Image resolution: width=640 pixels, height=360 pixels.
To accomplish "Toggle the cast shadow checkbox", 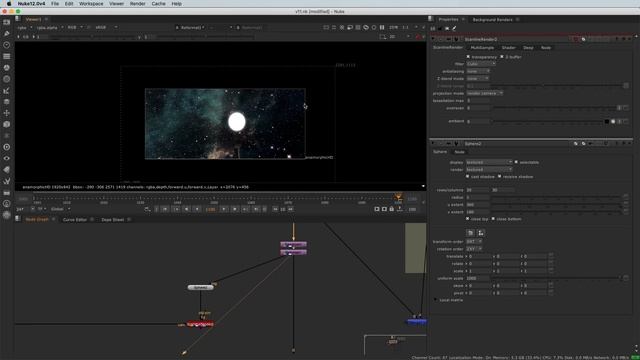I will coord(468,176).
